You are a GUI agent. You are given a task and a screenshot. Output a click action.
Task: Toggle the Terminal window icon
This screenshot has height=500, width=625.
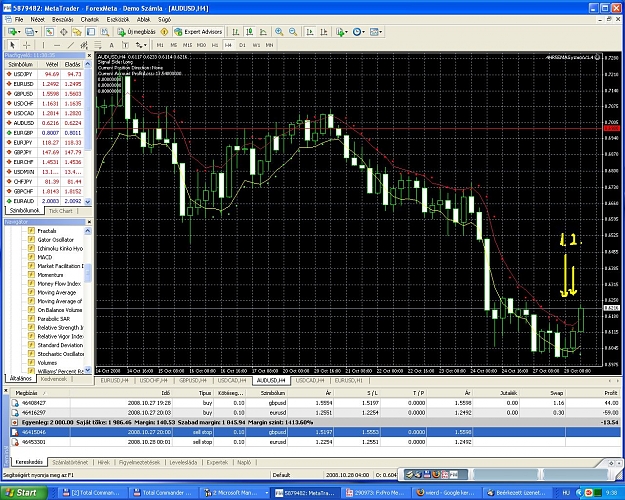coord(91,32)
